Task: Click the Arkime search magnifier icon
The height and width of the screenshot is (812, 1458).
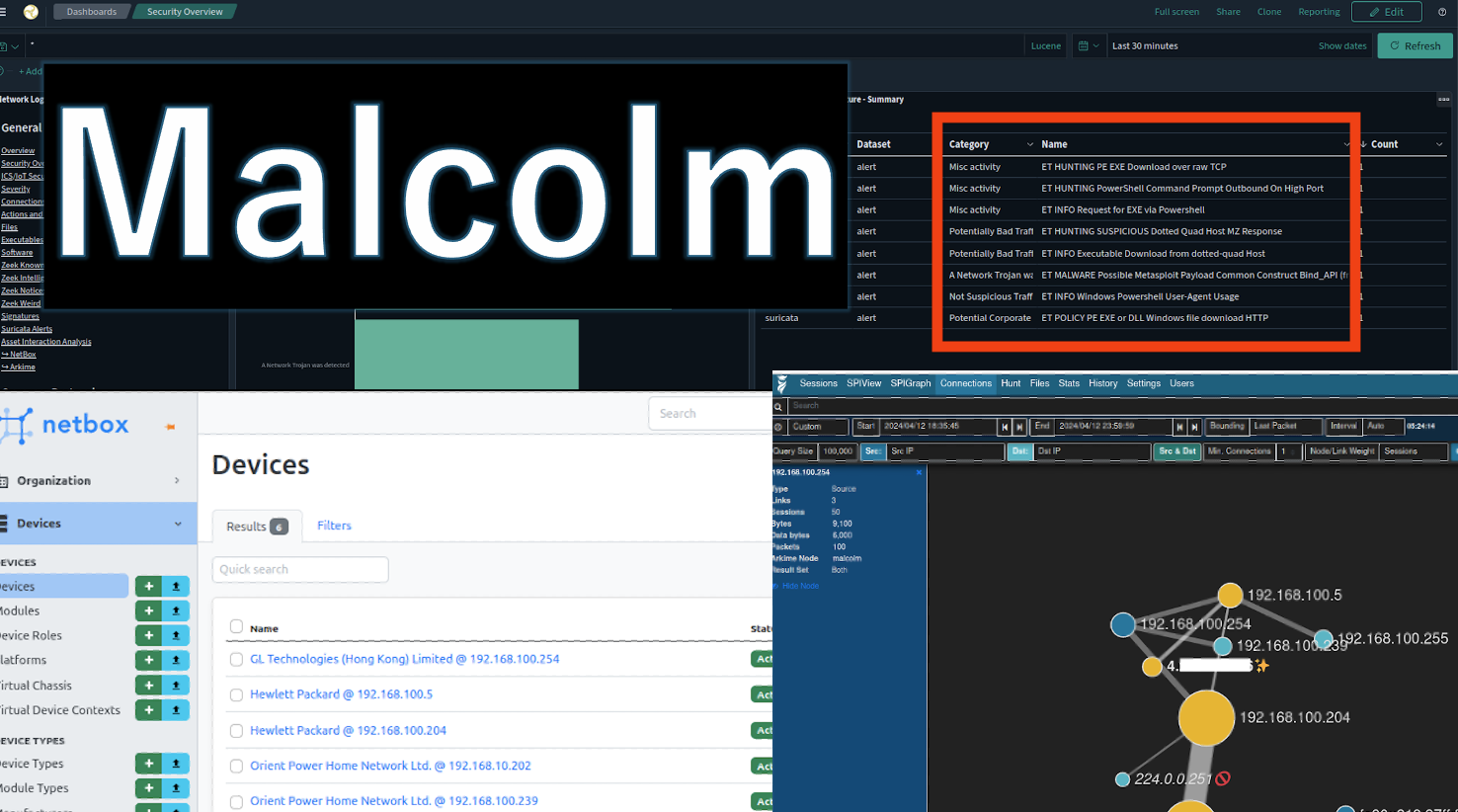Action: click(x=778, y=406)
